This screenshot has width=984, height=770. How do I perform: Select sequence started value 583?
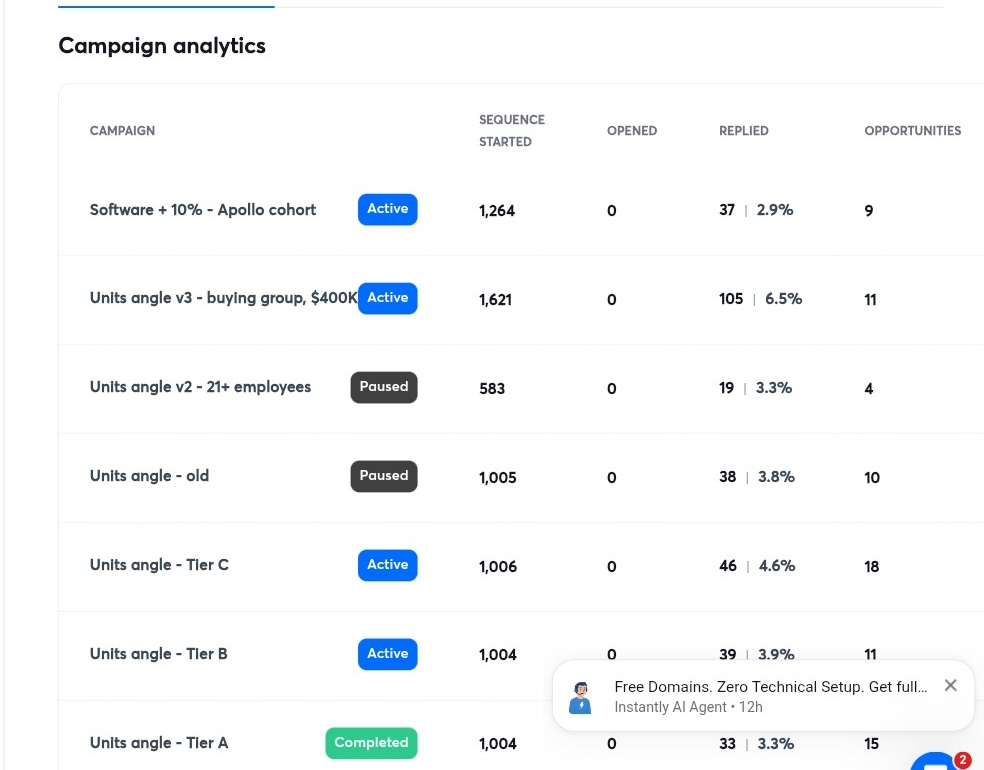click(492, 389)
